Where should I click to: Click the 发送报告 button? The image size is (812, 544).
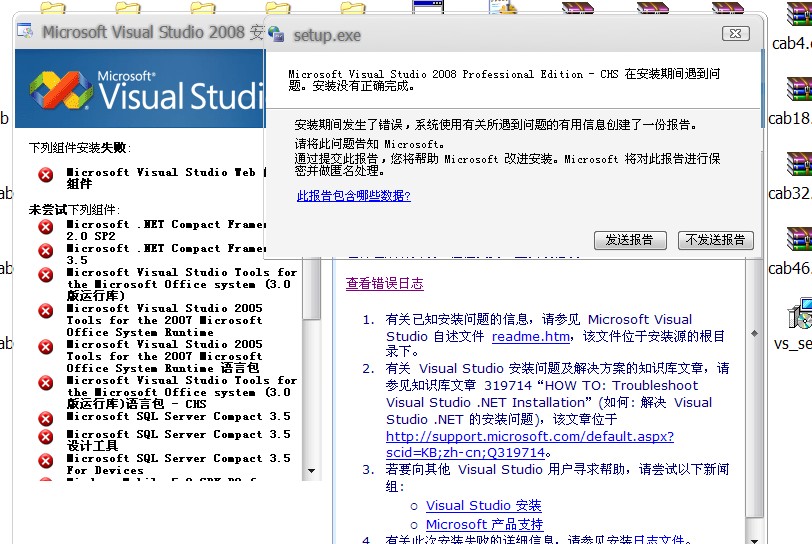coord(629,240)
